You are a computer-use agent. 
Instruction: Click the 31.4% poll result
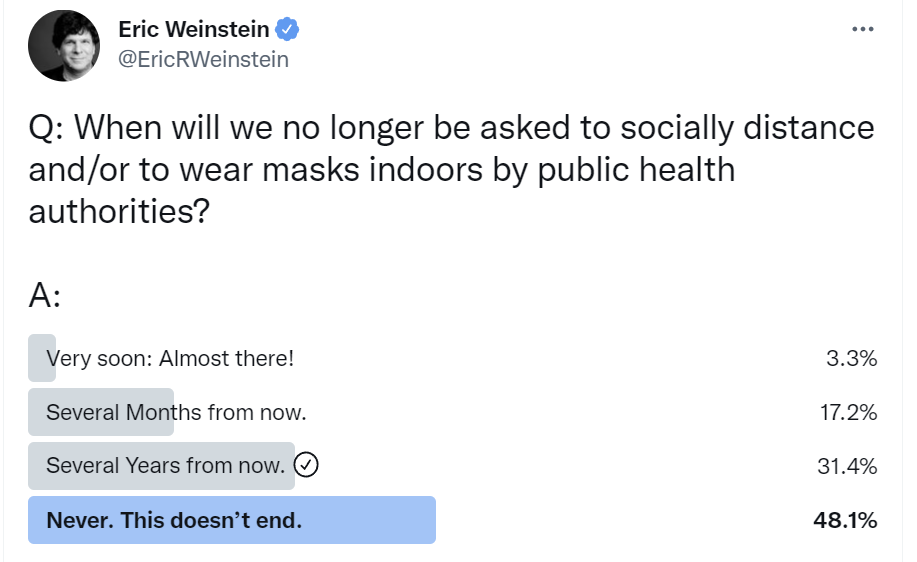847,465
